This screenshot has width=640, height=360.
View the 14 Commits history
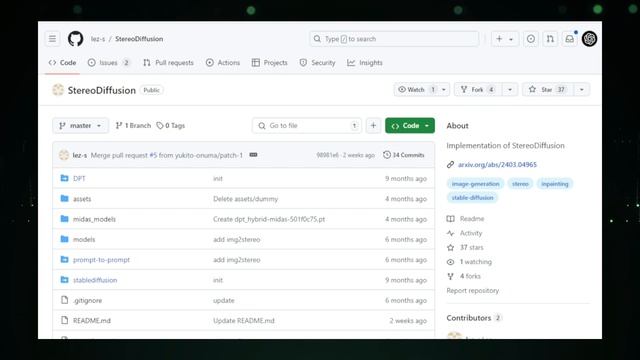tap(404, 155)
